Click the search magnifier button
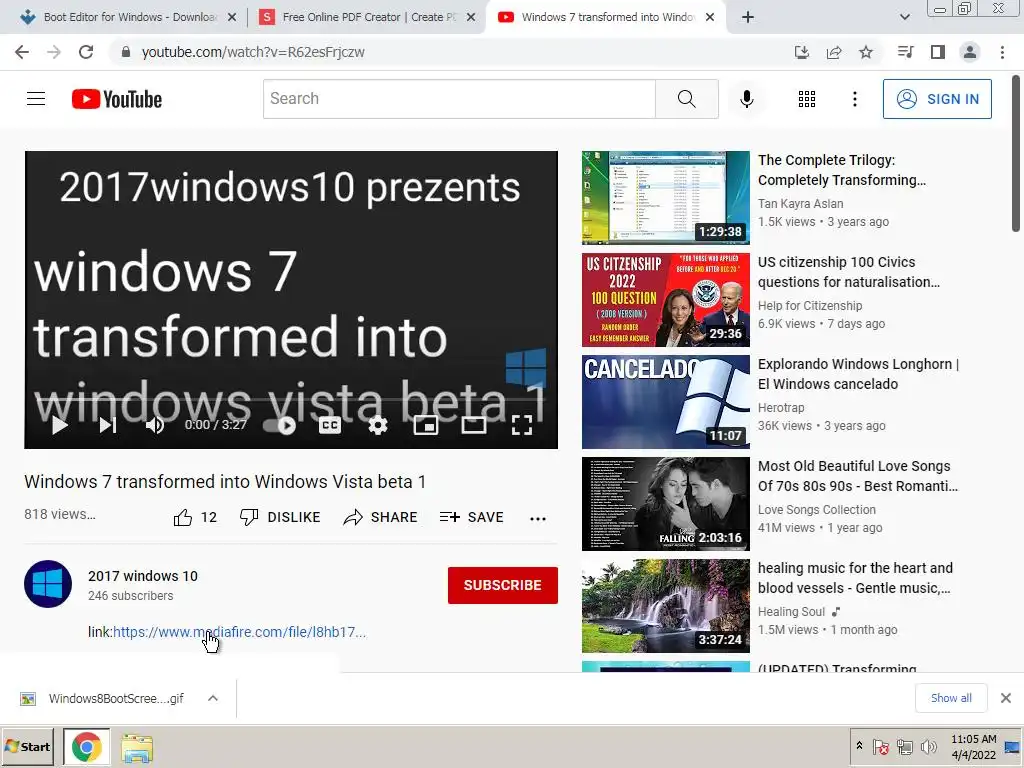Screen dimensions: 1024x768 coord(686,99)
